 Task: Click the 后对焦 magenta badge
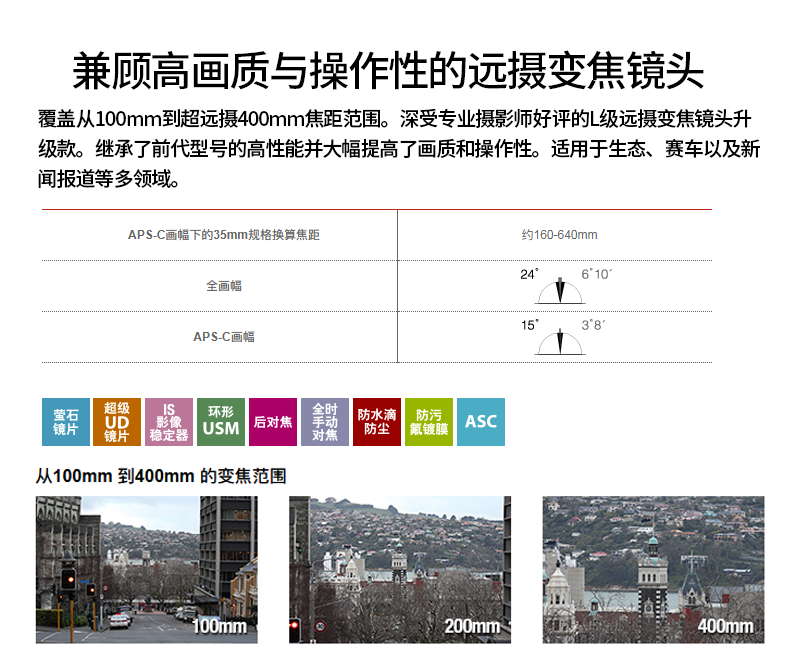pyautogui.click(x=273, y=422)
